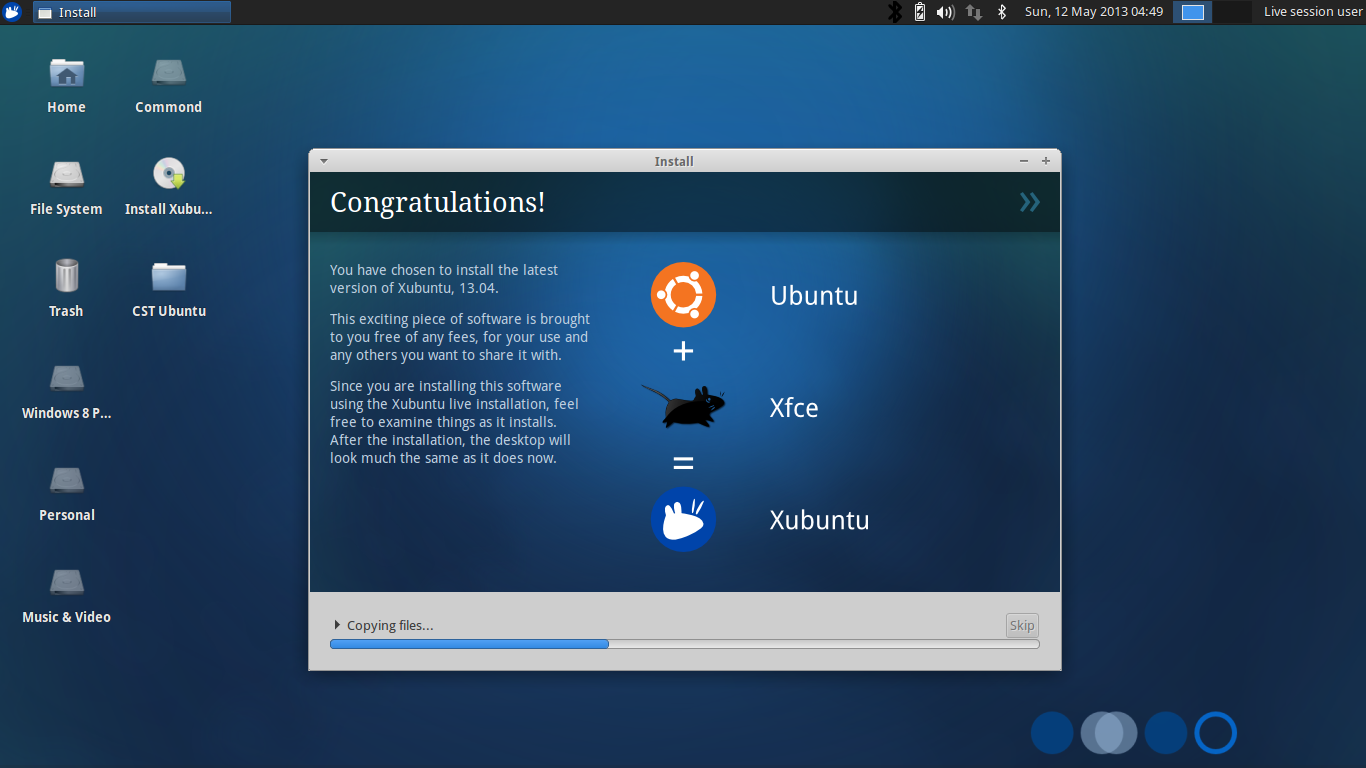Click the blue Xubuntu logo in slideshow
This screenshot has width=1366, height=768.
(683, 519)
